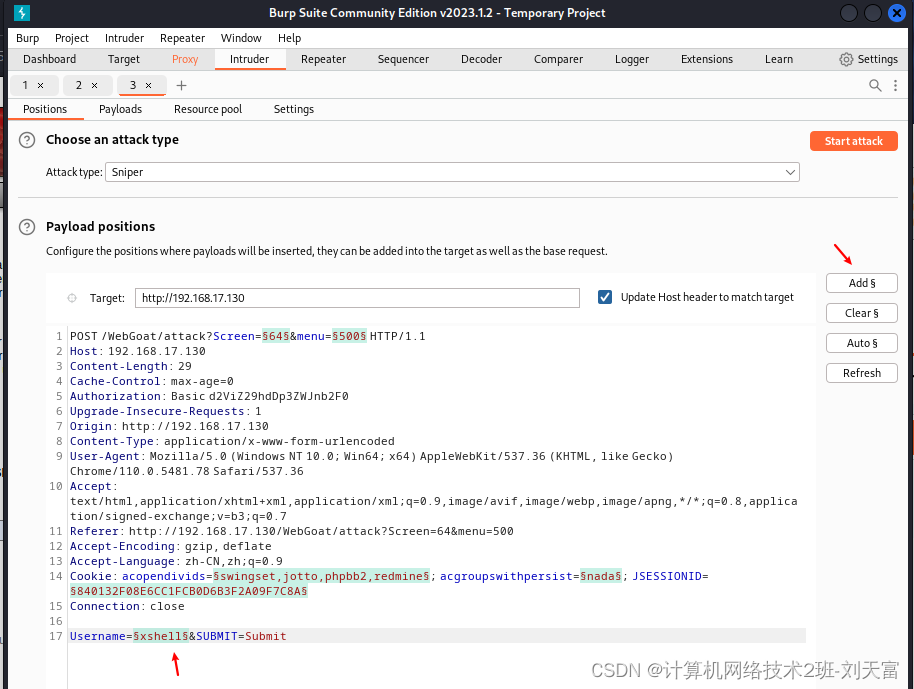This screenshot has height=689, width=914.
Task: Click the Start attack button
Action: pos(853,141)
